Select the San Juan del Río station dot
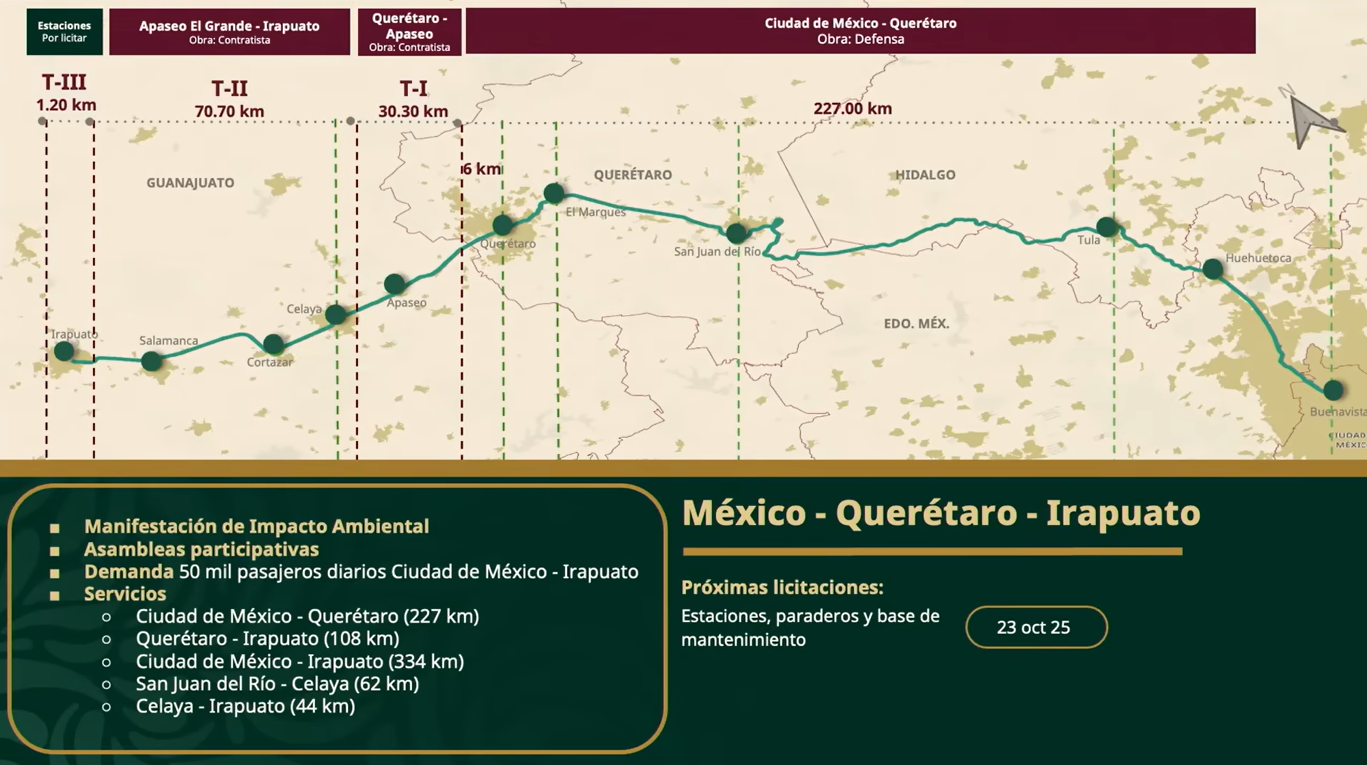 pos(736,234)
